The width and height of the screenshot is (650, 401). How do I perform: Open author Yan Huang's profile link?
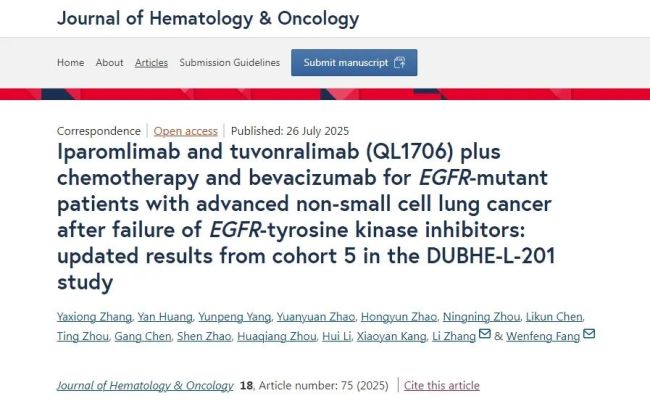(x=165, y=317)
